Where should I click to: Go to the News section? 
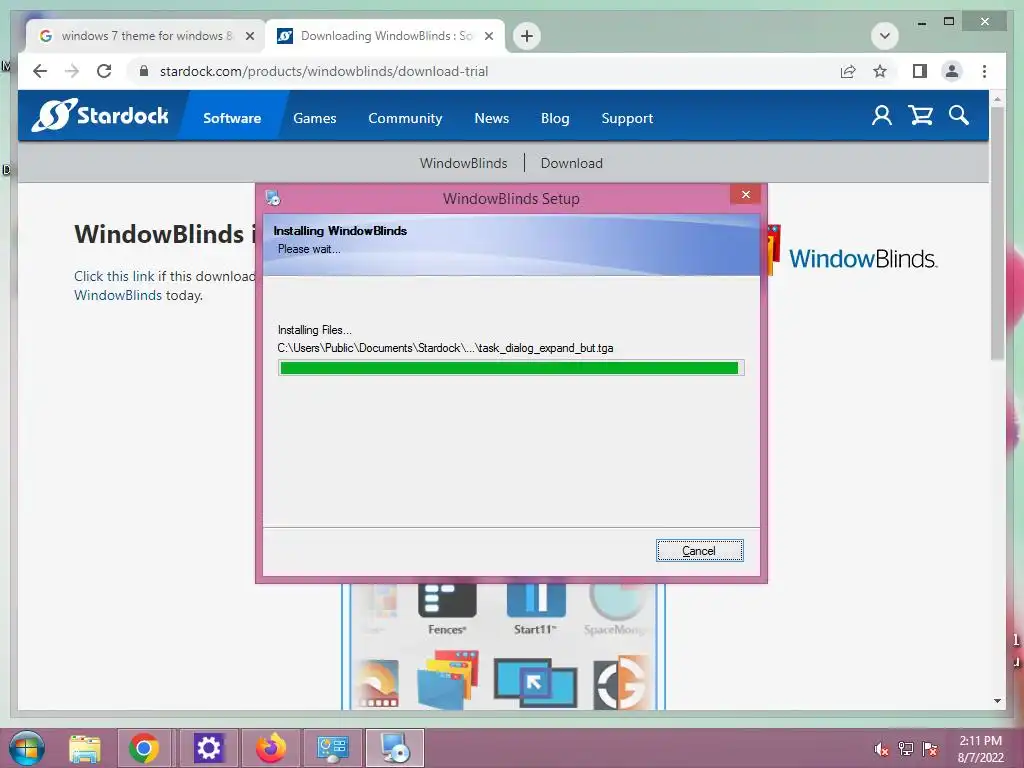click(x=492, y=118)
